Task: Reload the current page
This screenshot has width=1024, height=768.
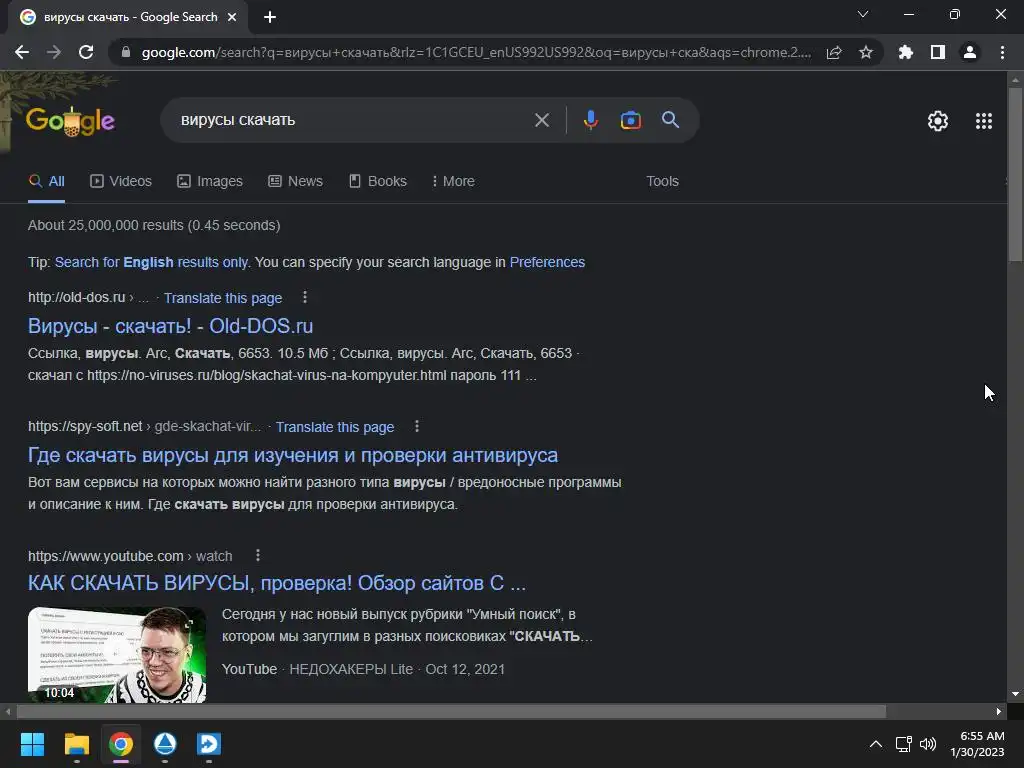Action: [x=86, y=52]
